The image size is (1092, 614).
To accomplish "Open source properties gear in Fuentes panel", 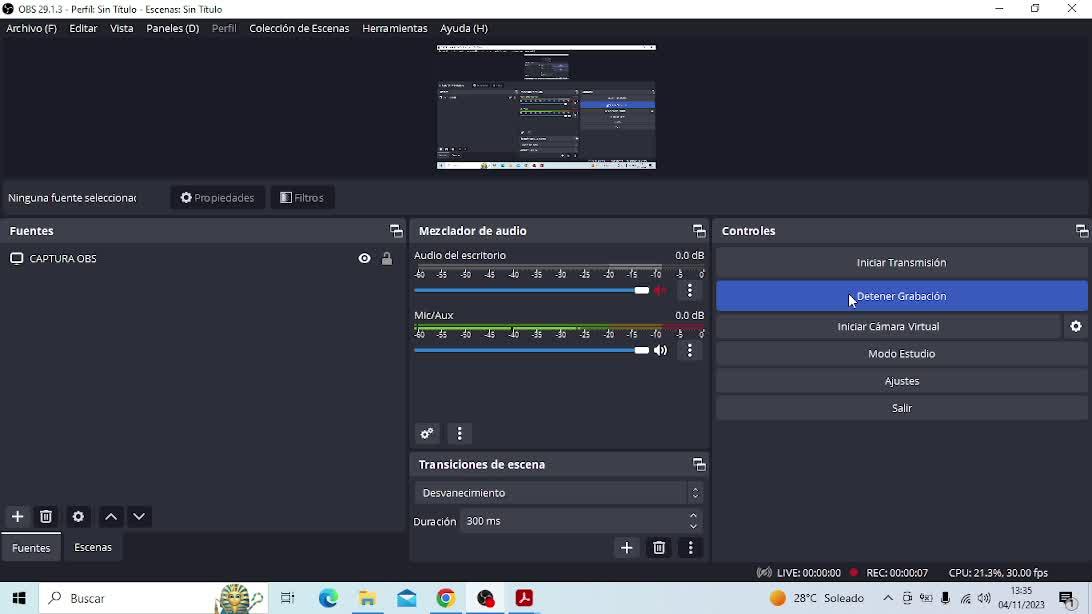I will point(78,517).
